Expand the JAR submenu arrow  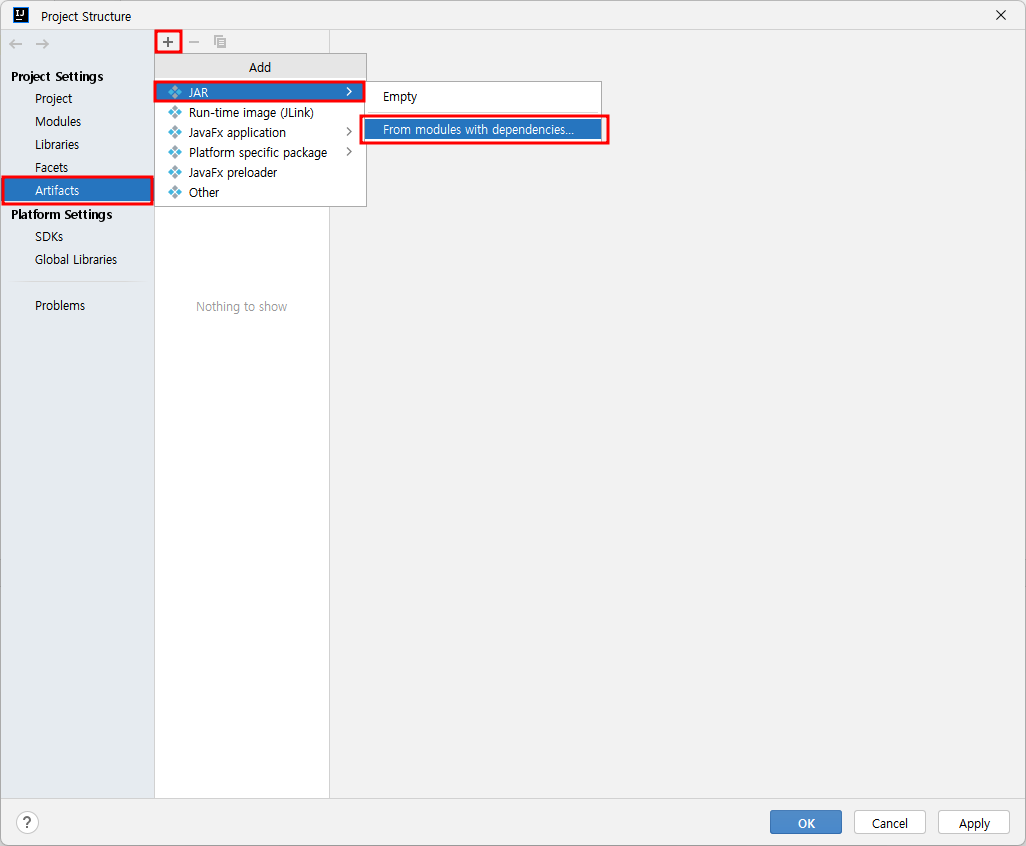349,92
